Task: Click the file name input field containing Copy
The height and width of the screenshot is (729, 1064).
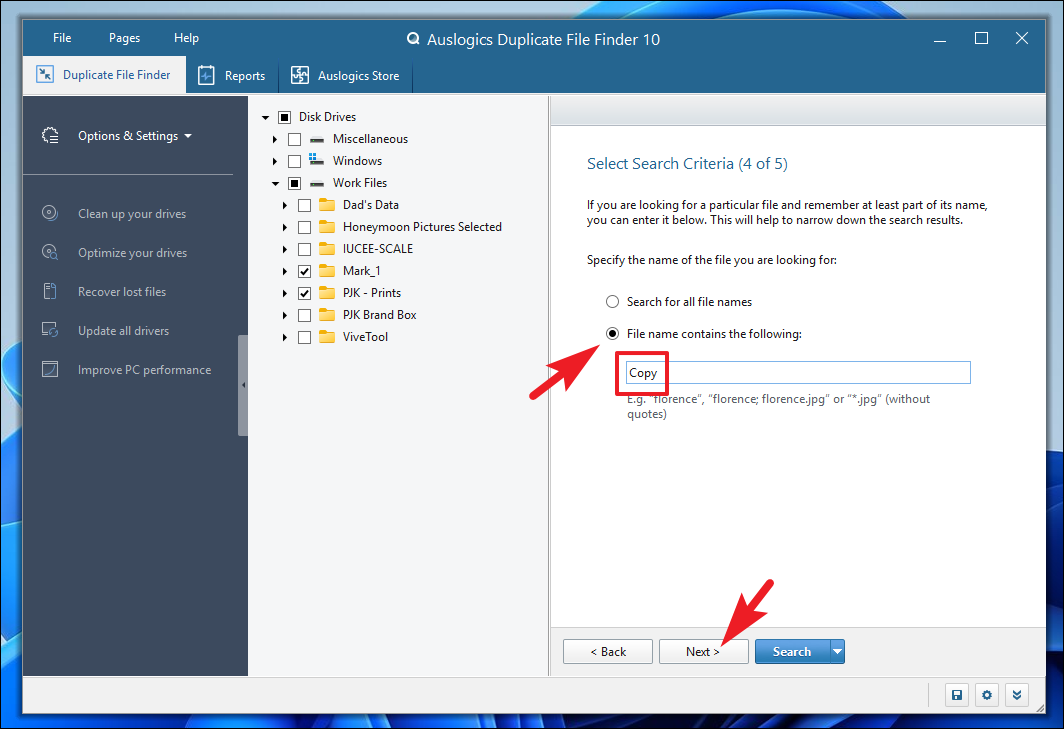Action: click(798, 373)
